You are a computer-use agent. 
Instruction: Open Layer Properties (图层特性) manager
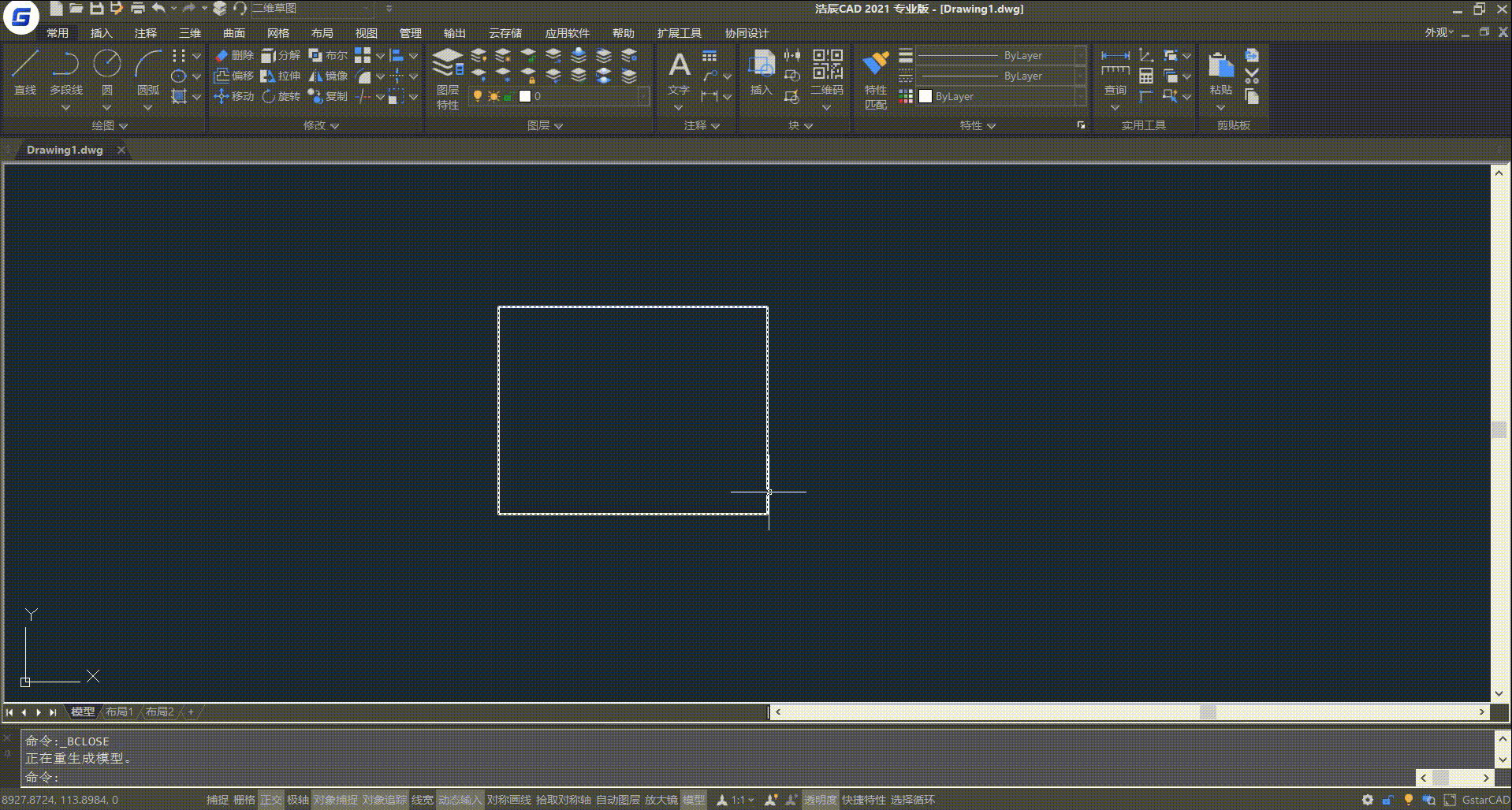pos(448,79)
